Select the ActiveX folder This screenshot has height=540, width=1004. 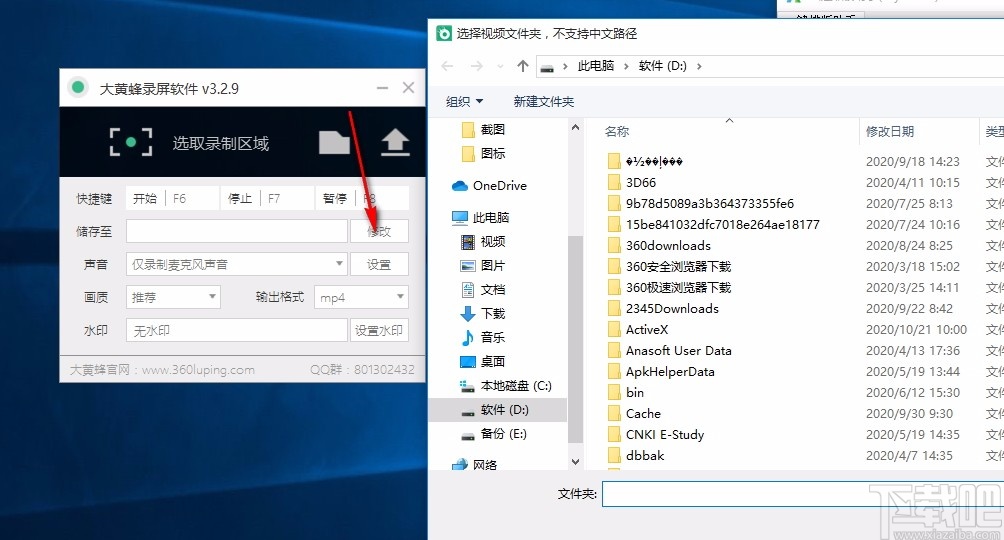click(647, 329)
